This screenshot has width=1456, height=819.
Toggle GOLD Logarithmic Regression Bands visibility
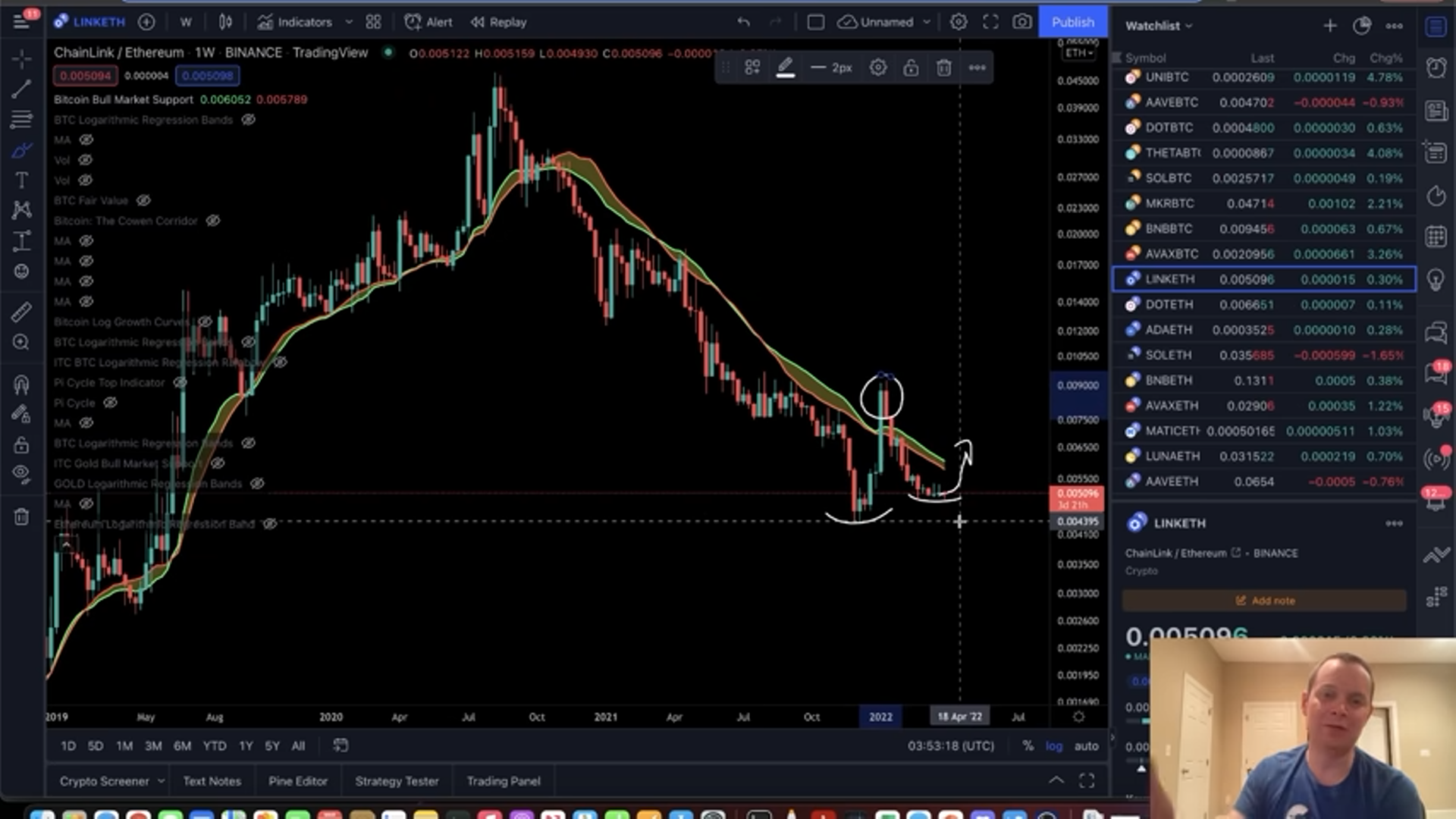(x=257, y=483)
